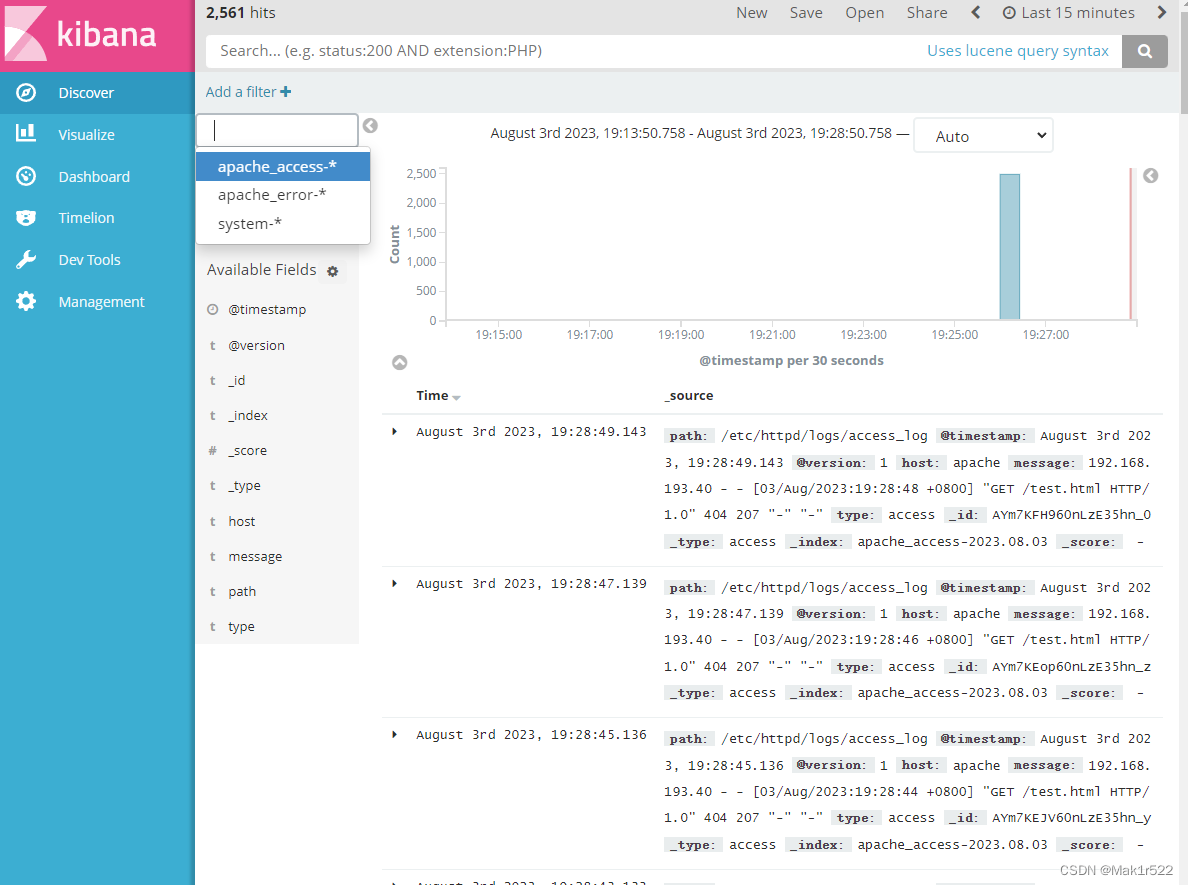Screen dimensions: 1188x885
Task: Move time range forward with right chevron
Action: click(1161, 12)
